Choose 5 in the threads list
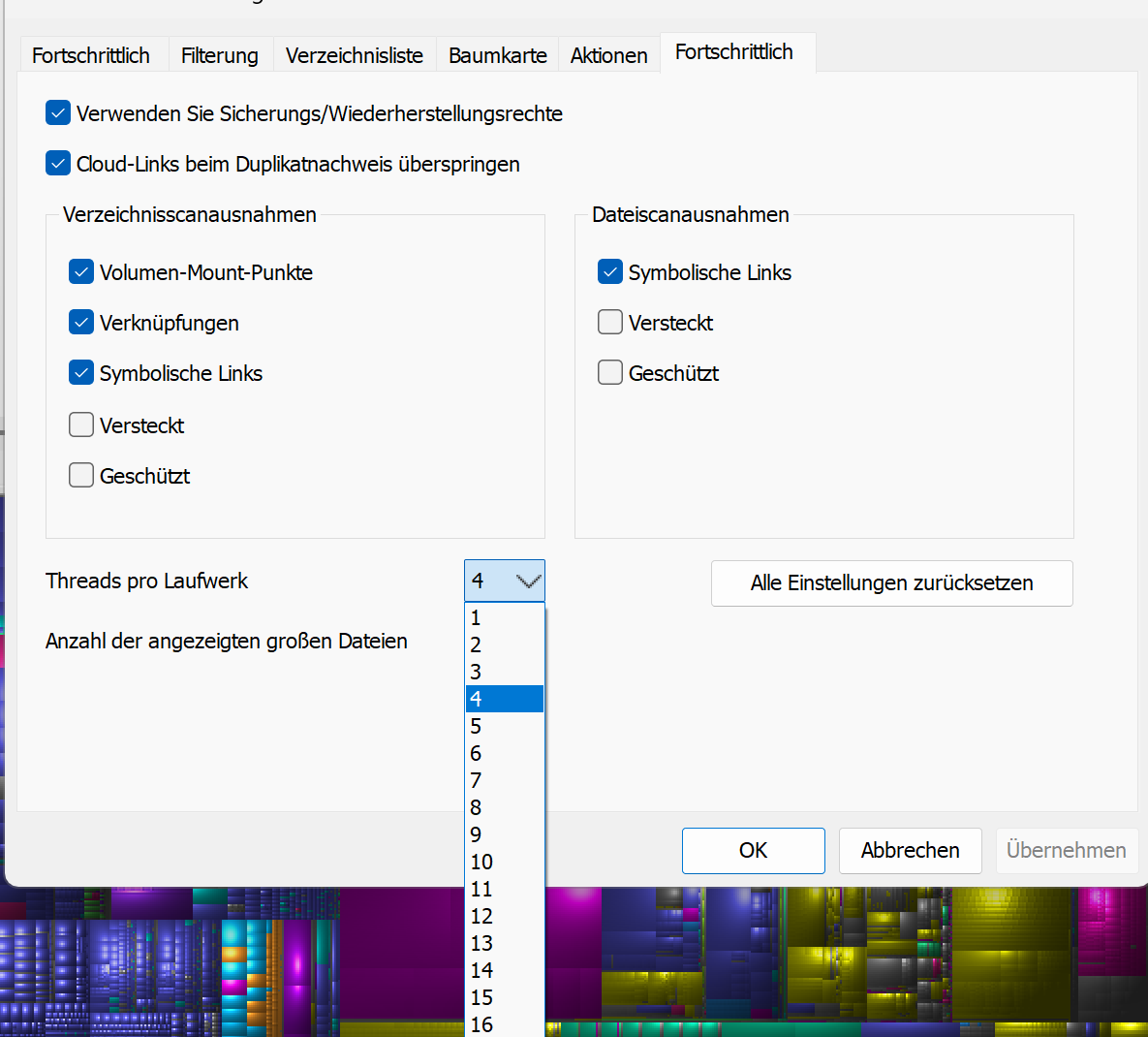 [x=505, y=727]
